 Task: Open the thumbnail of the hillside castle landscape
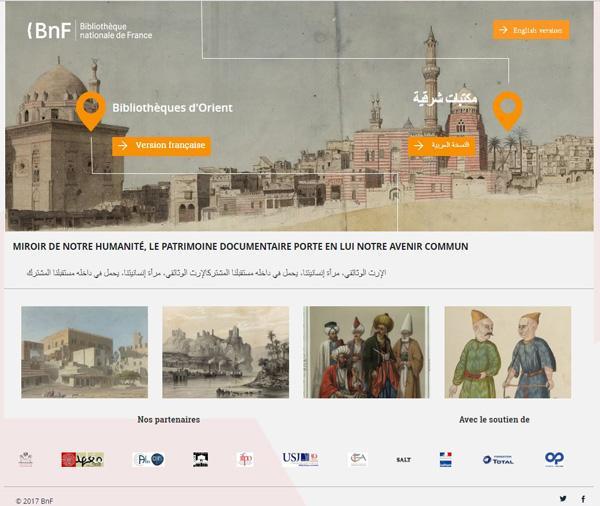coord(225,352)
